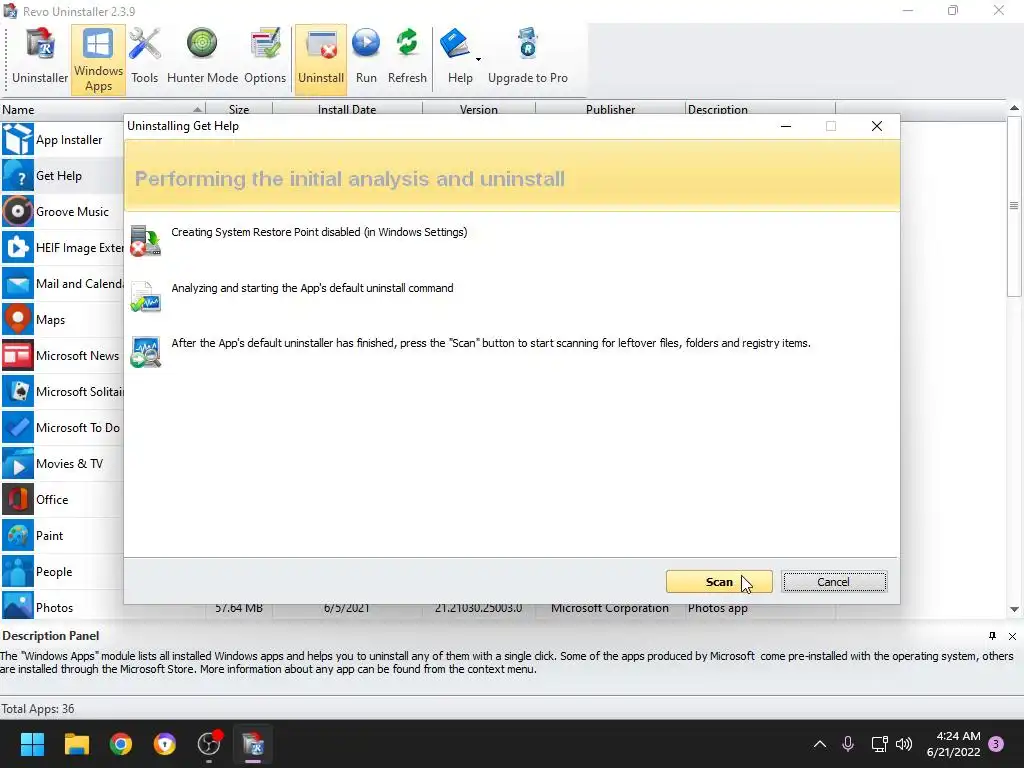This screenshot has height=768, width=1024.
Task: Open Google Chrome from taskbar
Action: (121, 744)
